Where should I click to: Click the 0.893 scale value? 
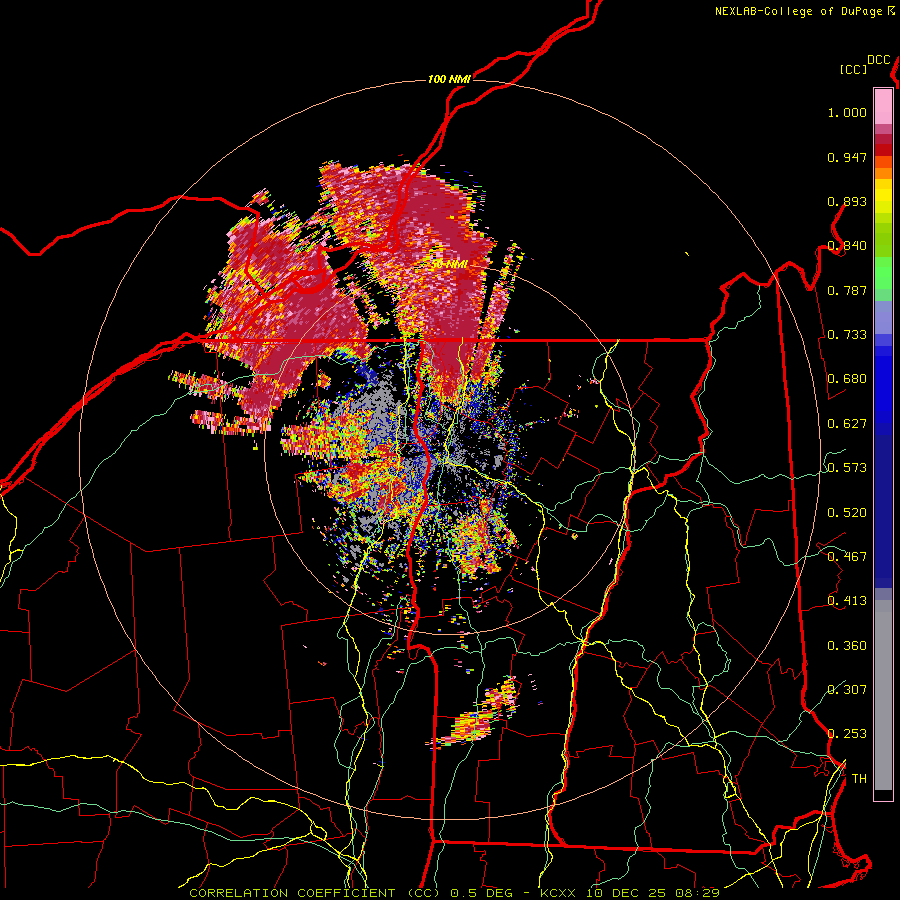[x=847, y=201]
